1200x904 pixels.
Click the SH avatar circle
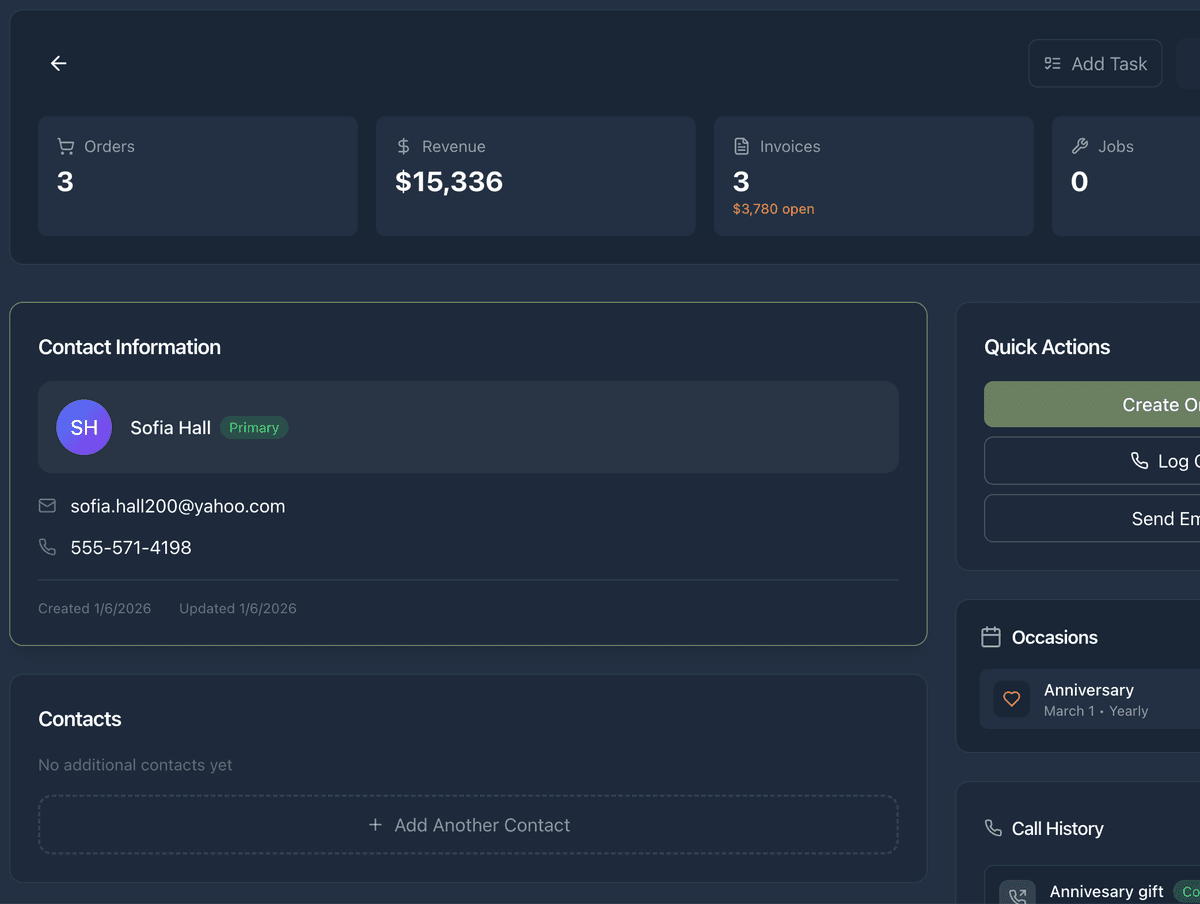click(x=84, y=427)
